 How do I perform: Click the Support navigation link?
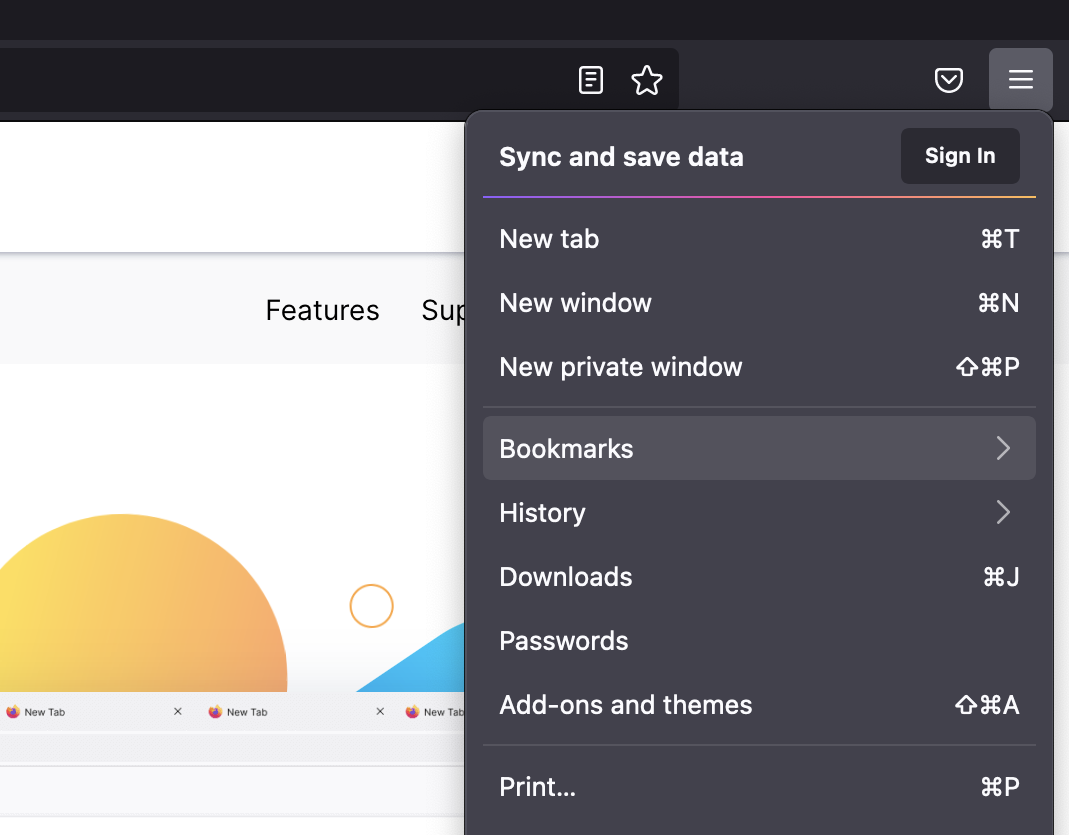[x=445, y=310]
